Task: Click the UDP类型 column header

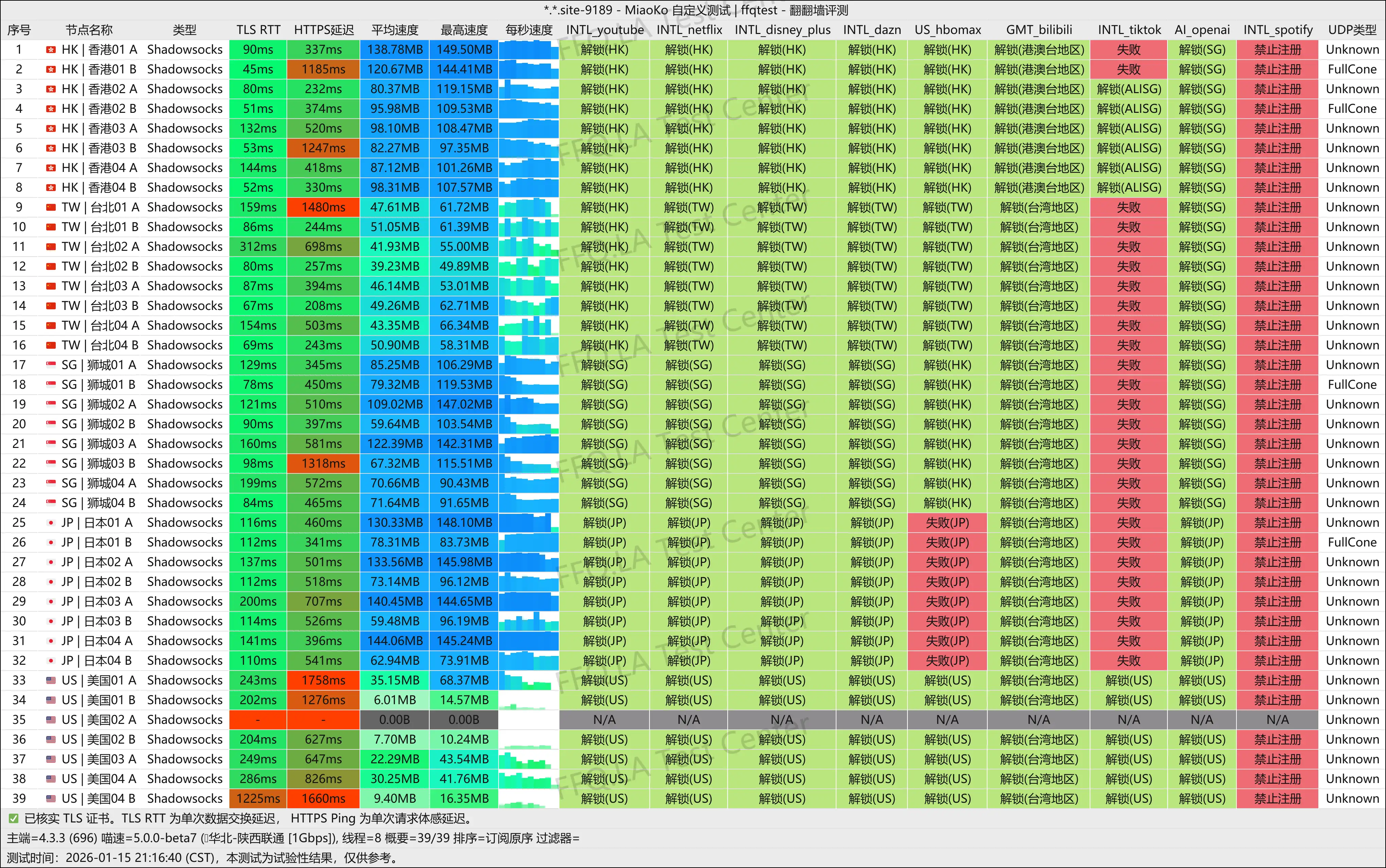Action: click(1352, 30)
